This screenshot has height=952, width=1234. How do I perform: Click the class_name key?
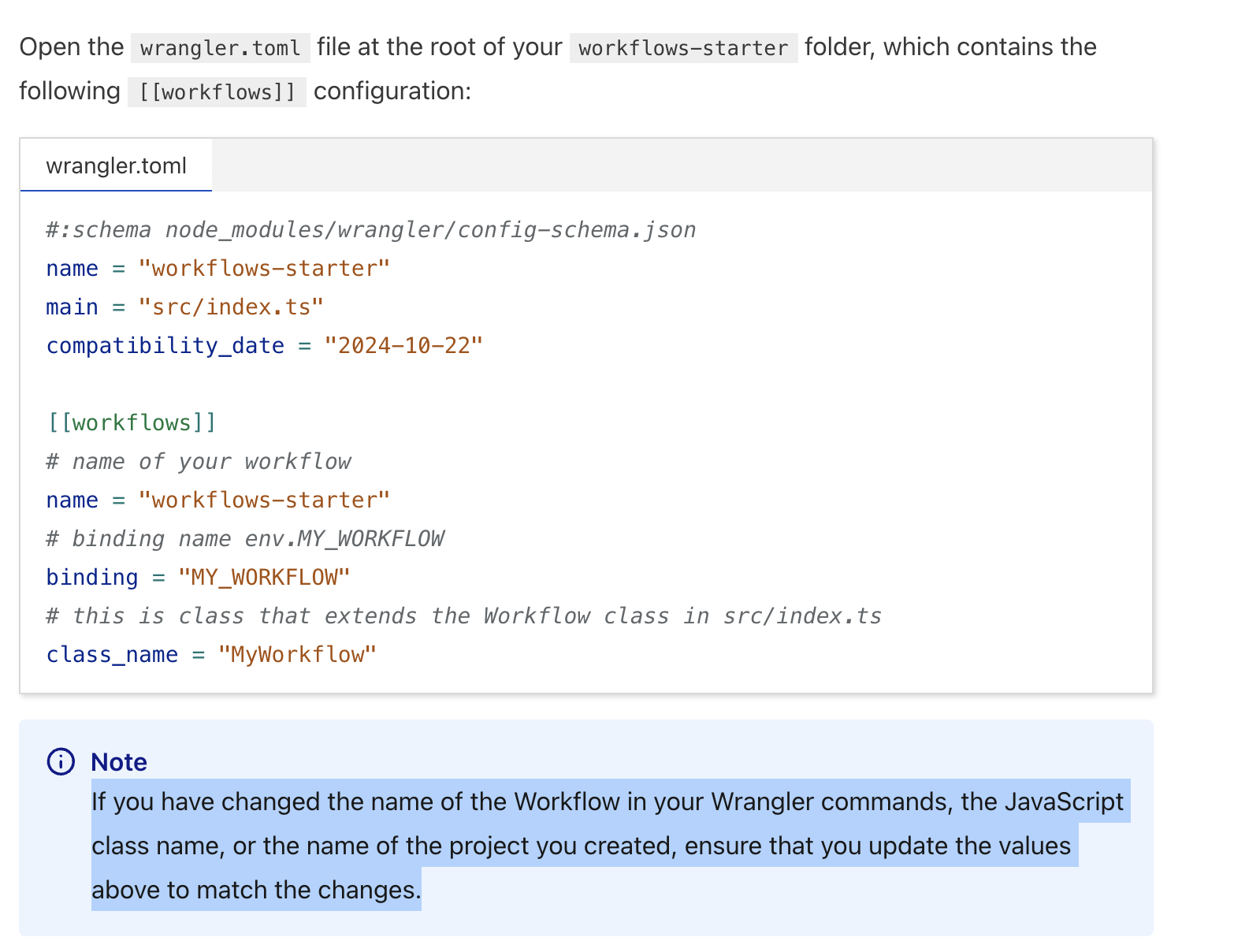(x=112, y=655)
